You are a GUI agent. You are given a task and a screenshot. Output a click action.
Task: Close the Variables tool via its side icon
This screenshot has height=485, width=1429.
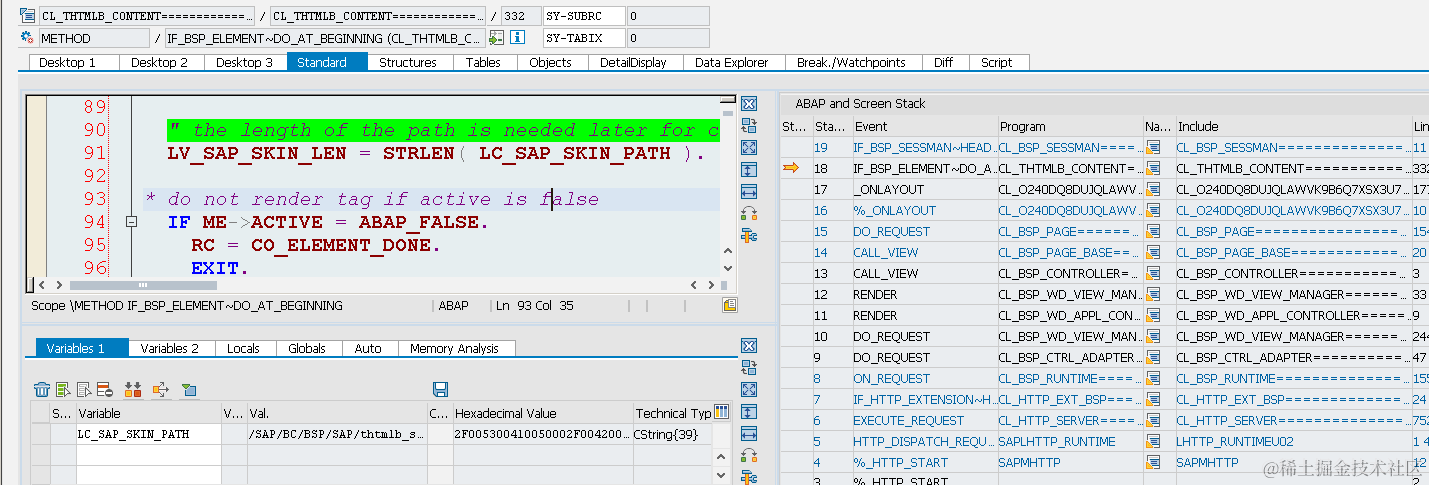pos(748,346)
